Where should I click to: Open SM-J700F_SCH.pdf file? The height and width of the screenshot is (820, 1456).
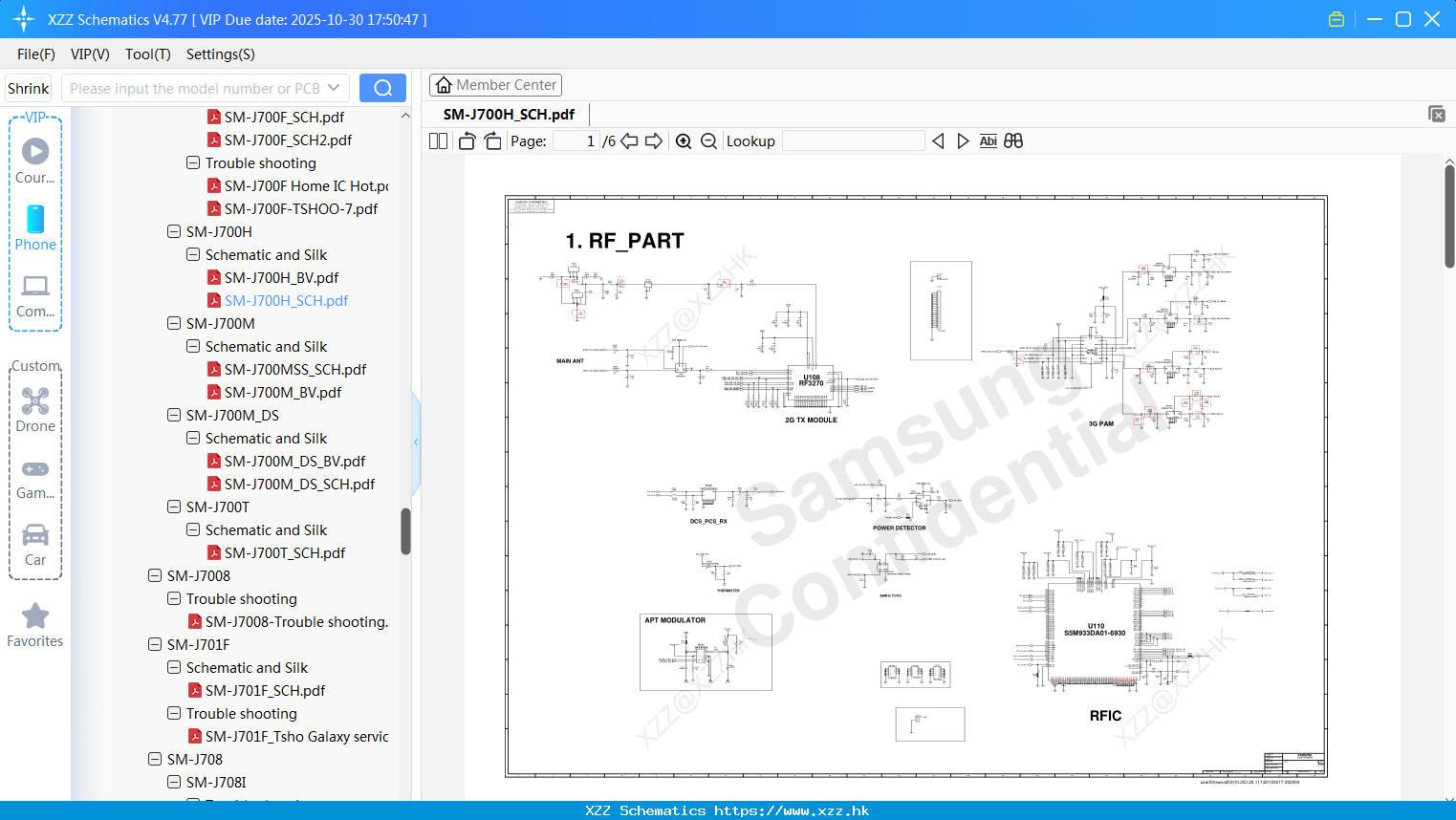(x=284, y=118)
